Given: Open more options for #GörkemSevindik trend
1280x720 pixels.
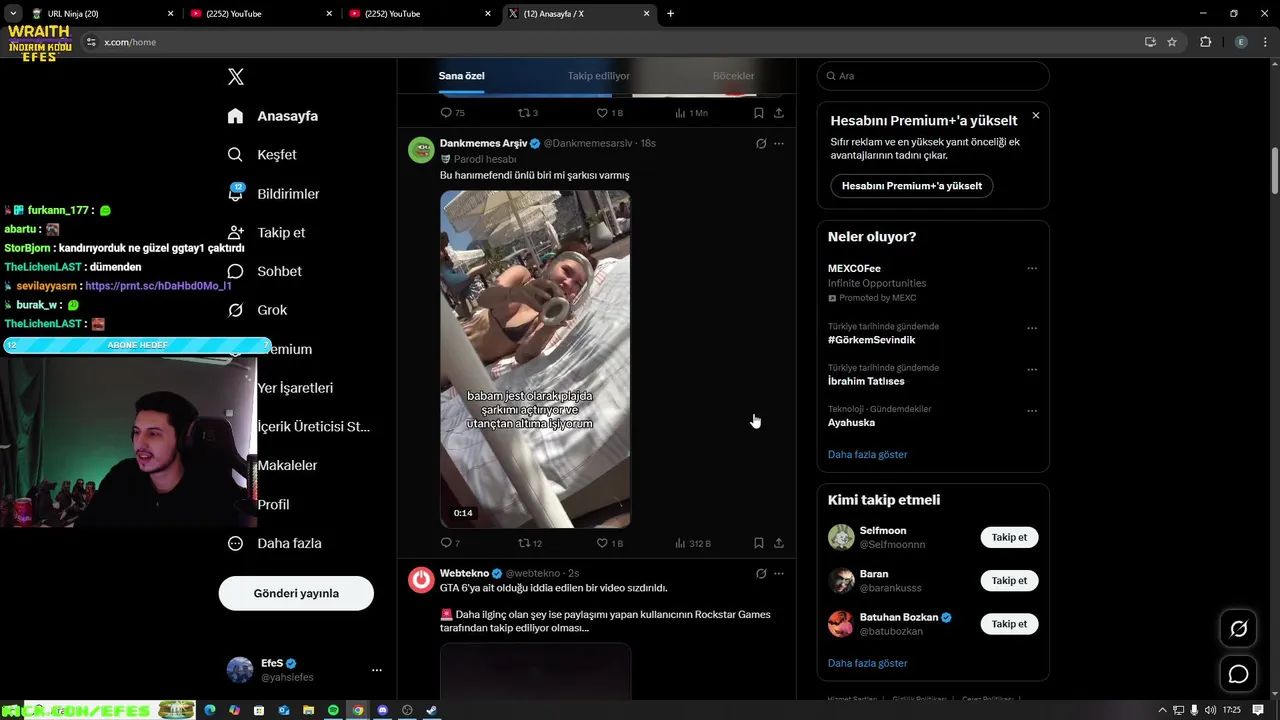Looking at the screenshot, I should pos(1032,328).
